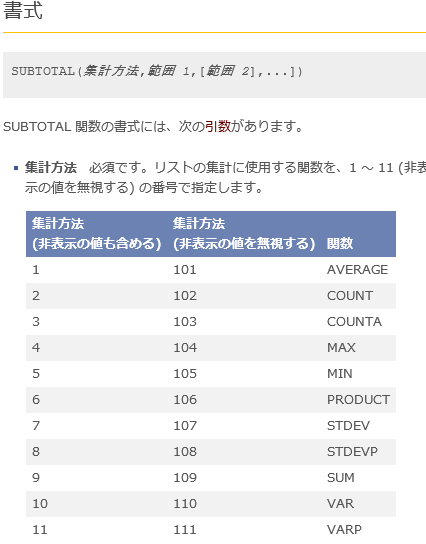Click the 非表示の値も含める column header

96,233
